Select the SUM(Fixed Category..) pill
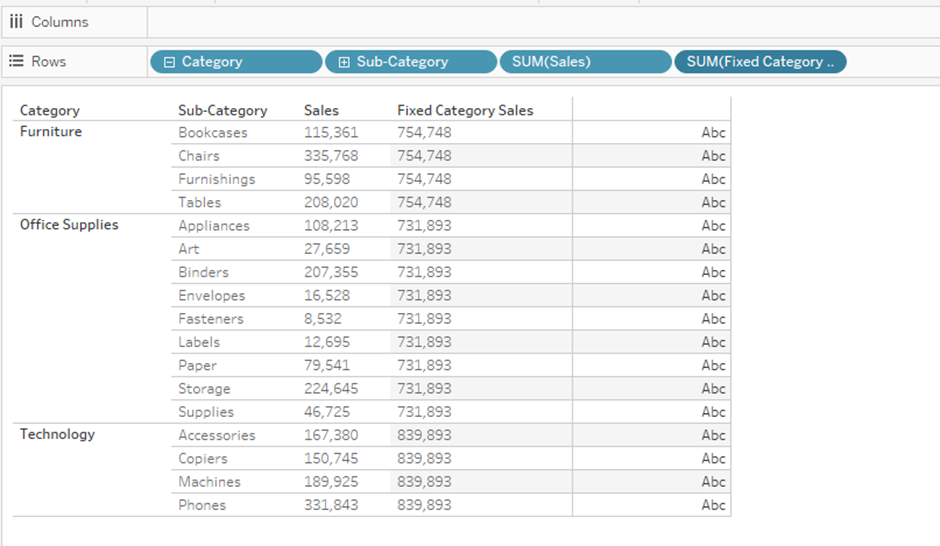 760,62
